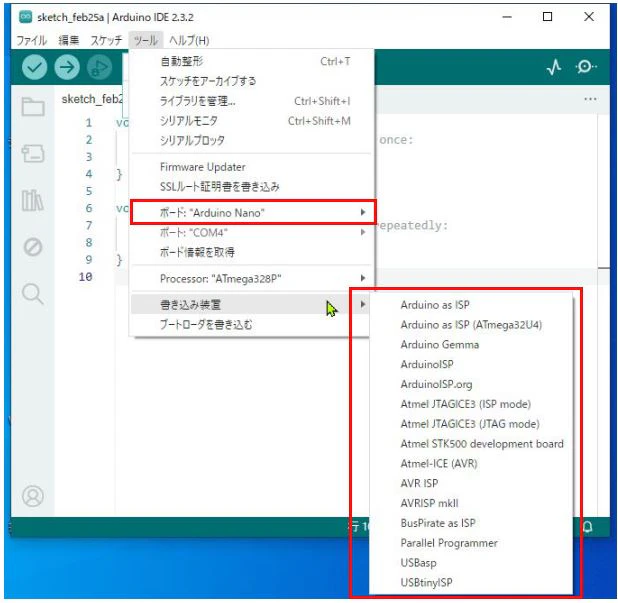Viewport: 618px width, 603px height.
Task: Choose ArduinoISP.org programmer
Action: point(471,384)
